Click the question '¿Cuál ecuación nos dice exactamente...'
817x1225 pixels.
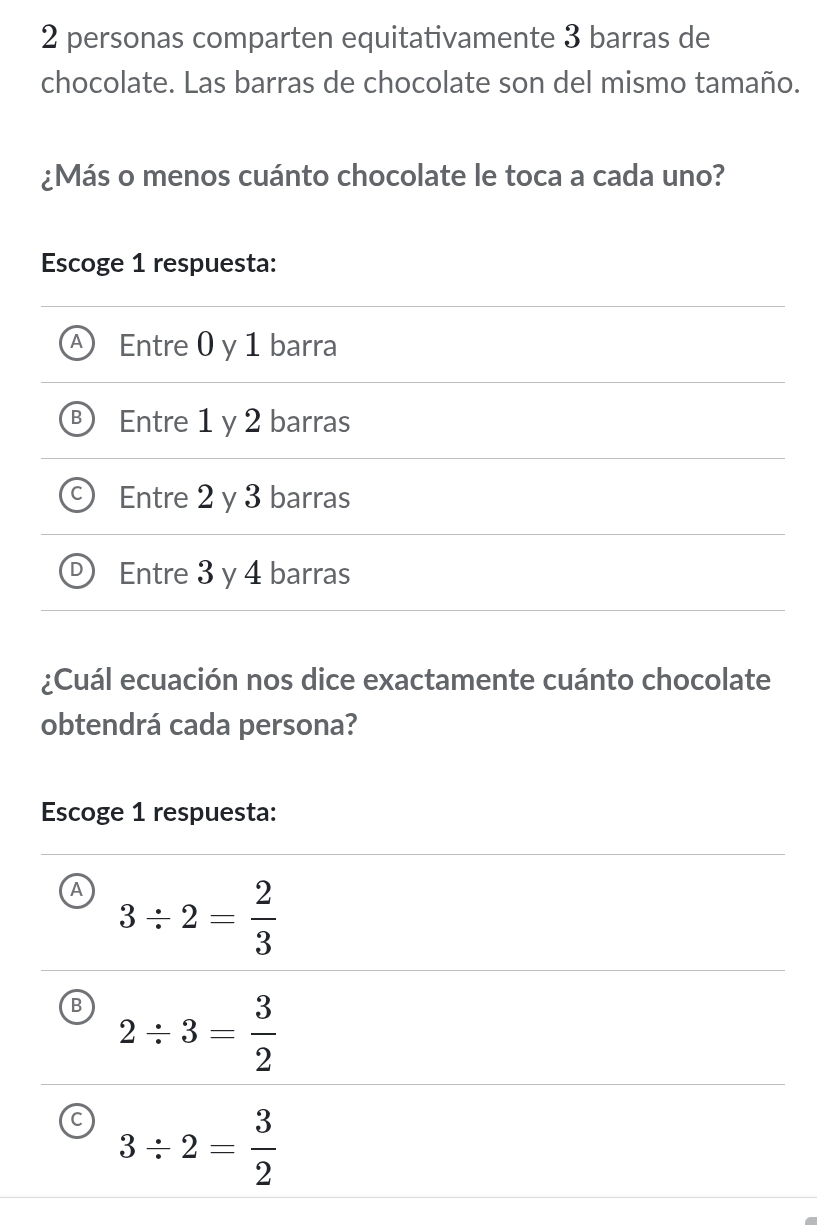click(406, 701)
